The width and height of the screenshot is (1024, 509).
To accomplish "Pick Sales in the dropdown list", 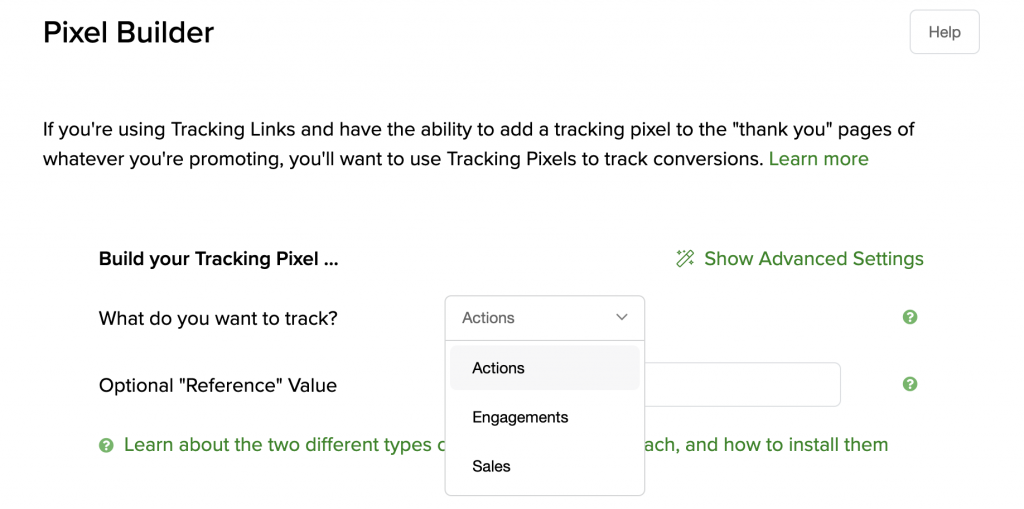I will [491, 466].
